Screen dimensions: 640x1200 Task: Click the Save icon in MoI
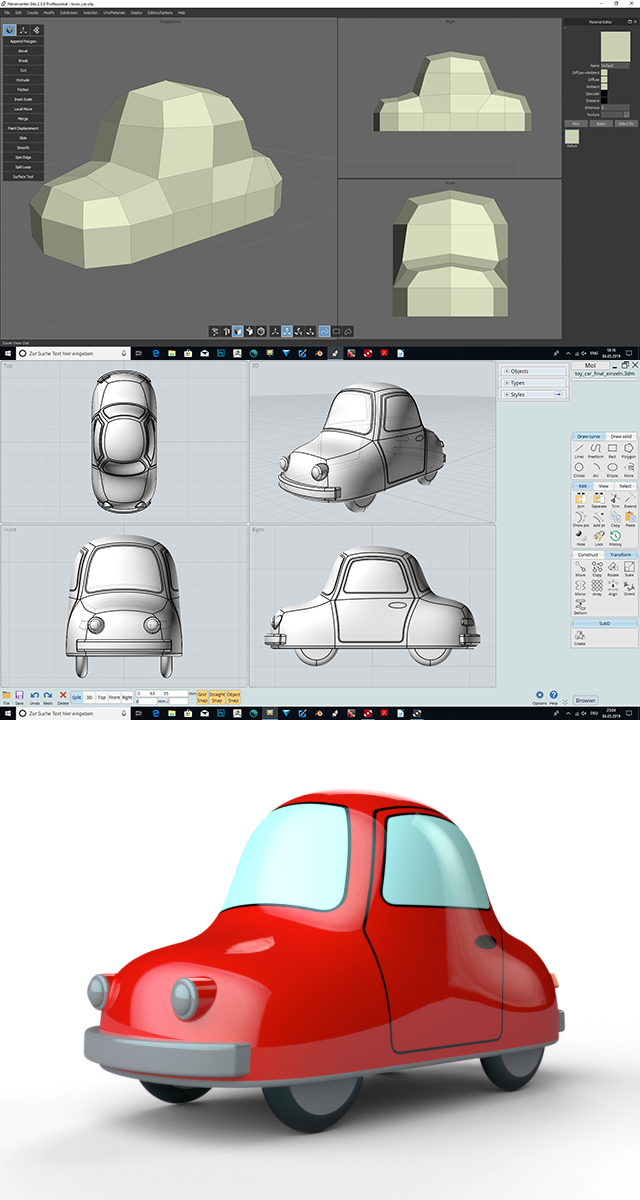(x=19, y=697)
